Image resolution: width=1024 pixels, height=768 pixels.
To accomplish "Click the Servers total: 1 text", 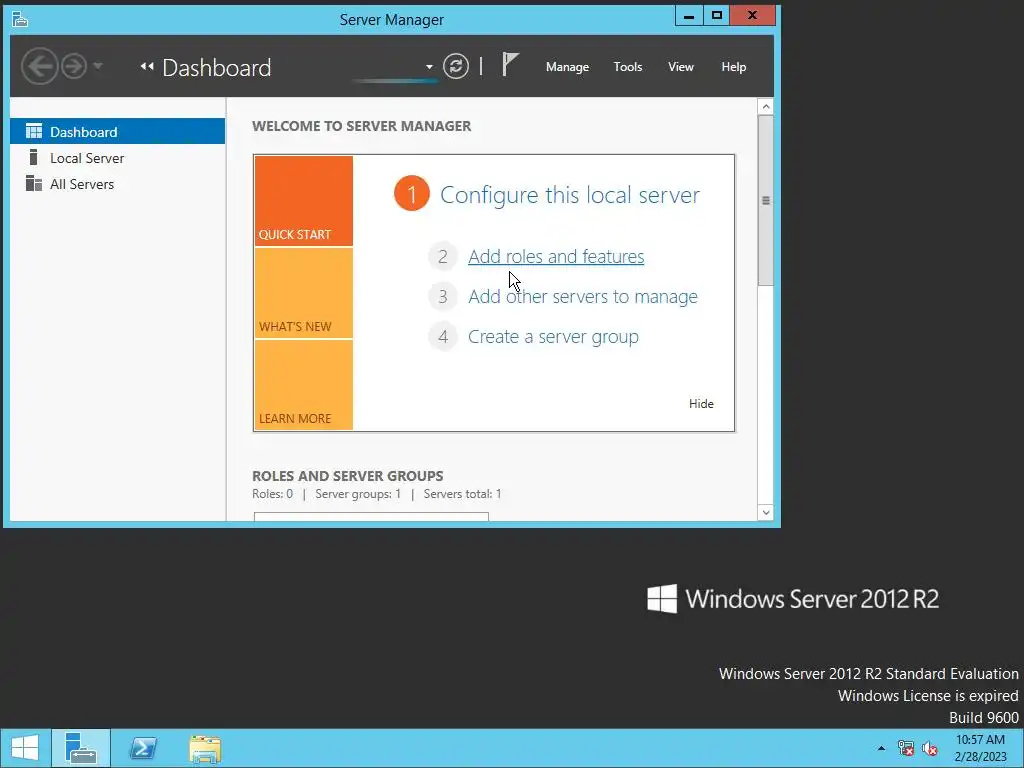I will [462, 494].
